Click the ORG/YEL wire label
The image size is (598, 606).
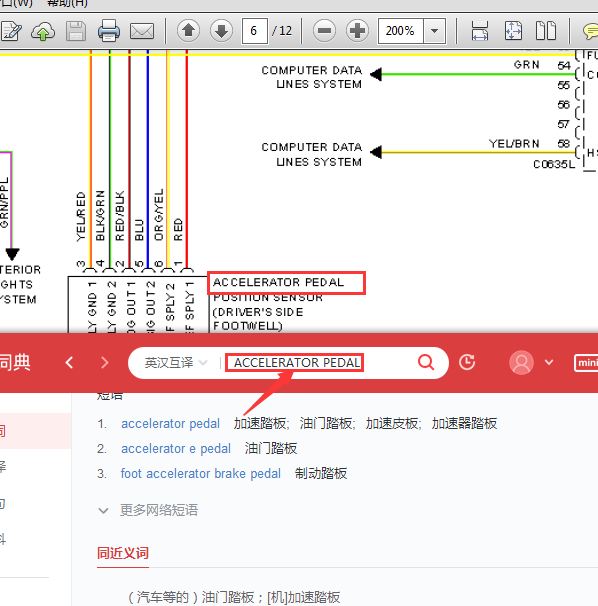pos(159,214)
